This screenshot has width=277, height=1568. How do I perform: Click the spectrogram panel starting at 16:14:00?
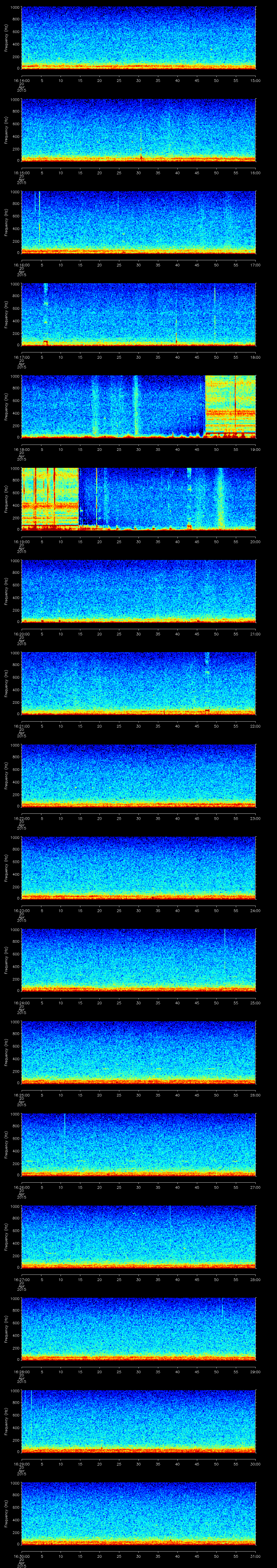coord(138,38)
